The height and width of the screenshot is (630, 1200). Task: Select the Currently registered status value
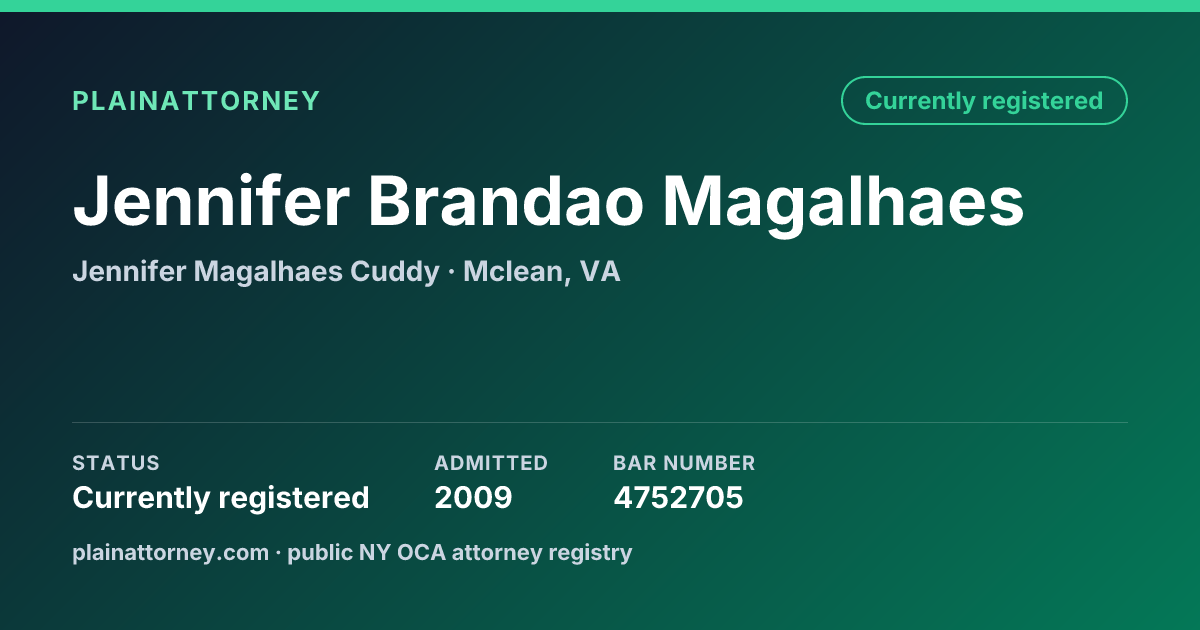pyautogui.click(x=221, y=498)
